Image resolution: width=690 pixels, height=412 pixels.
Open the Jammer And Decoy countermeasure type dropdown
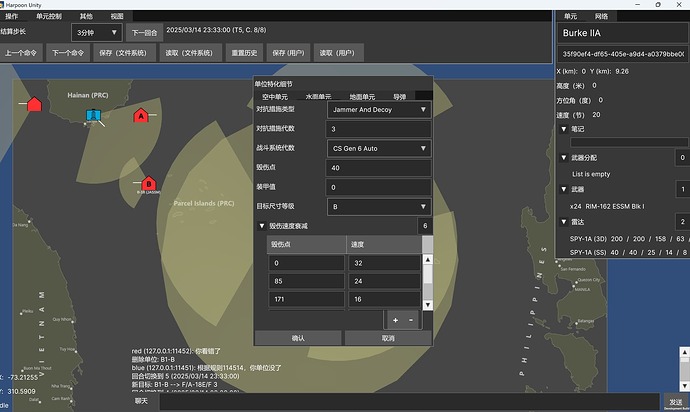pyautogui.click(x=379, y=110)
